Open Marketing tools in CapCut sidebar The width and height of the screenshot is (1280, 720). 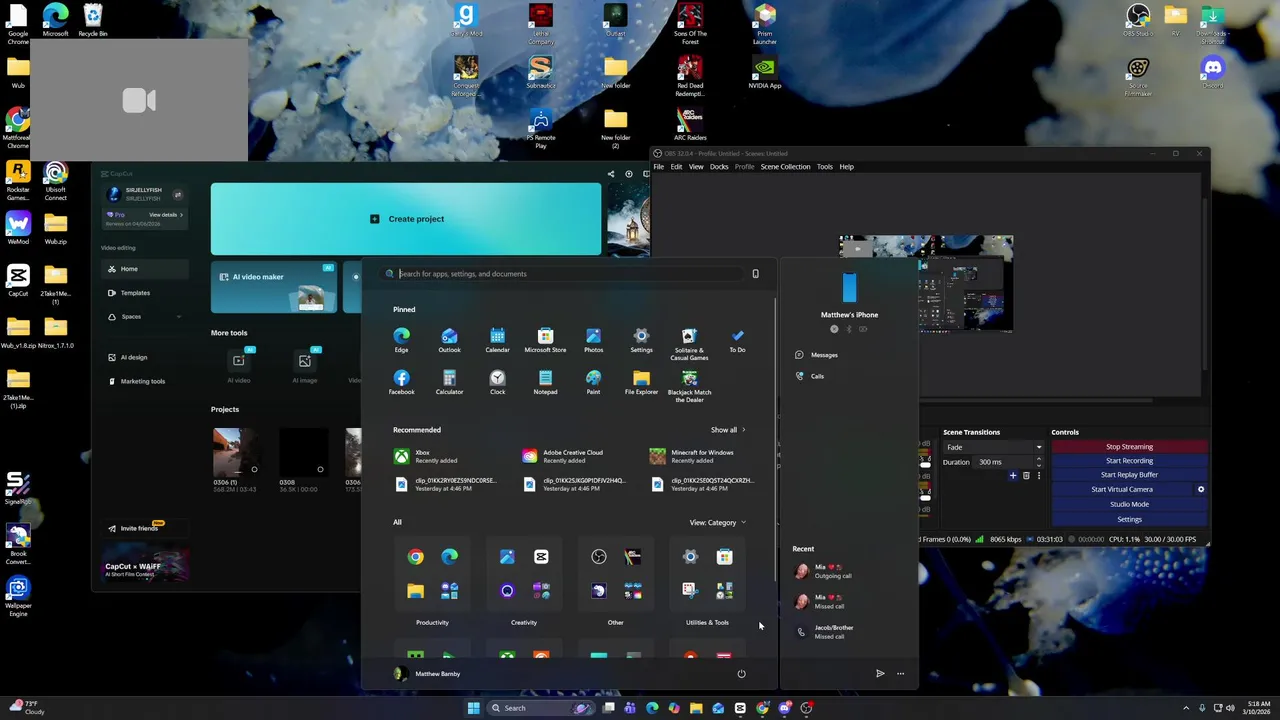[145, 381]
